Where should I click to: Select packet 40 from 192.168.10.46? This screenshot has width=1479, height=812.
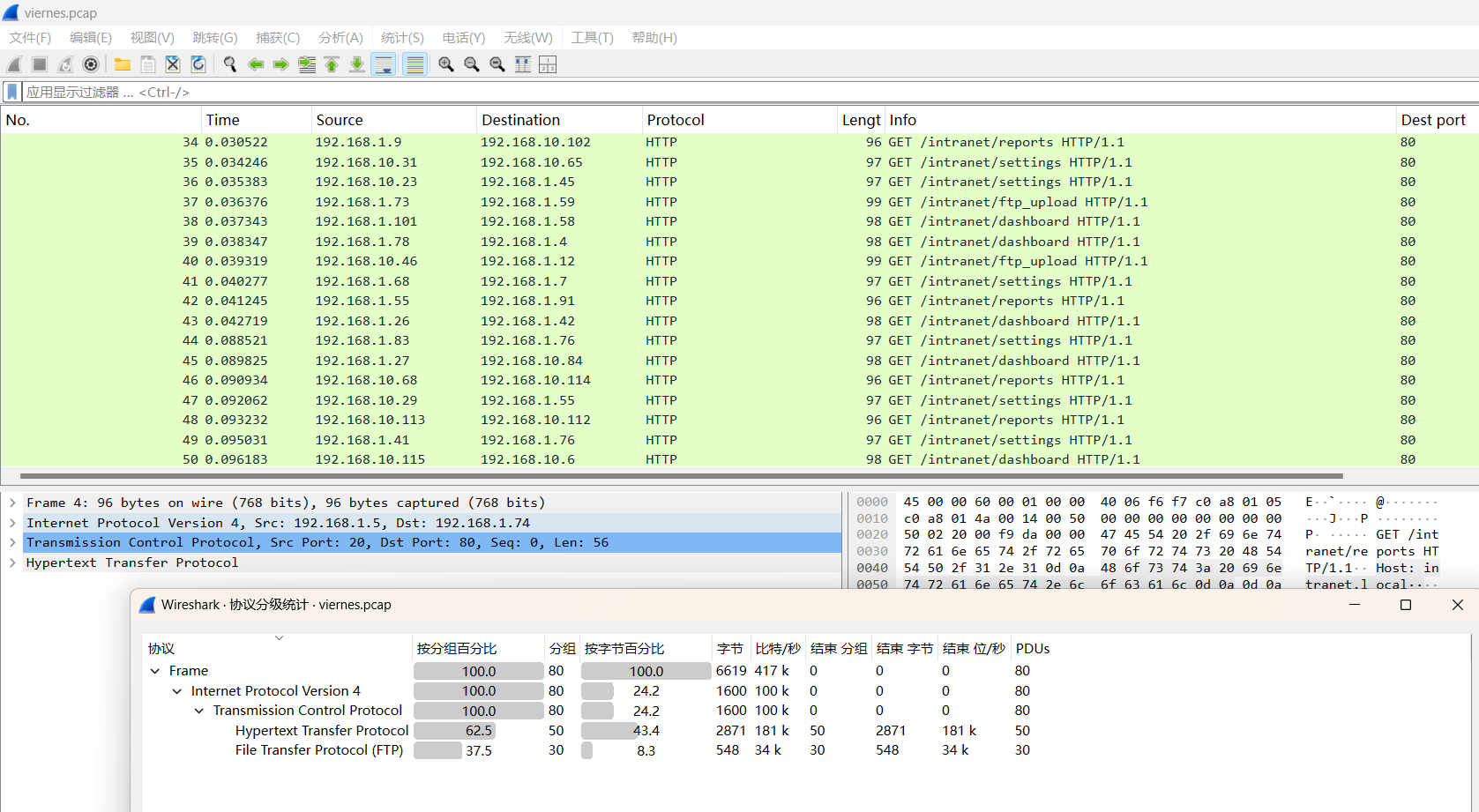pos(739,261)
